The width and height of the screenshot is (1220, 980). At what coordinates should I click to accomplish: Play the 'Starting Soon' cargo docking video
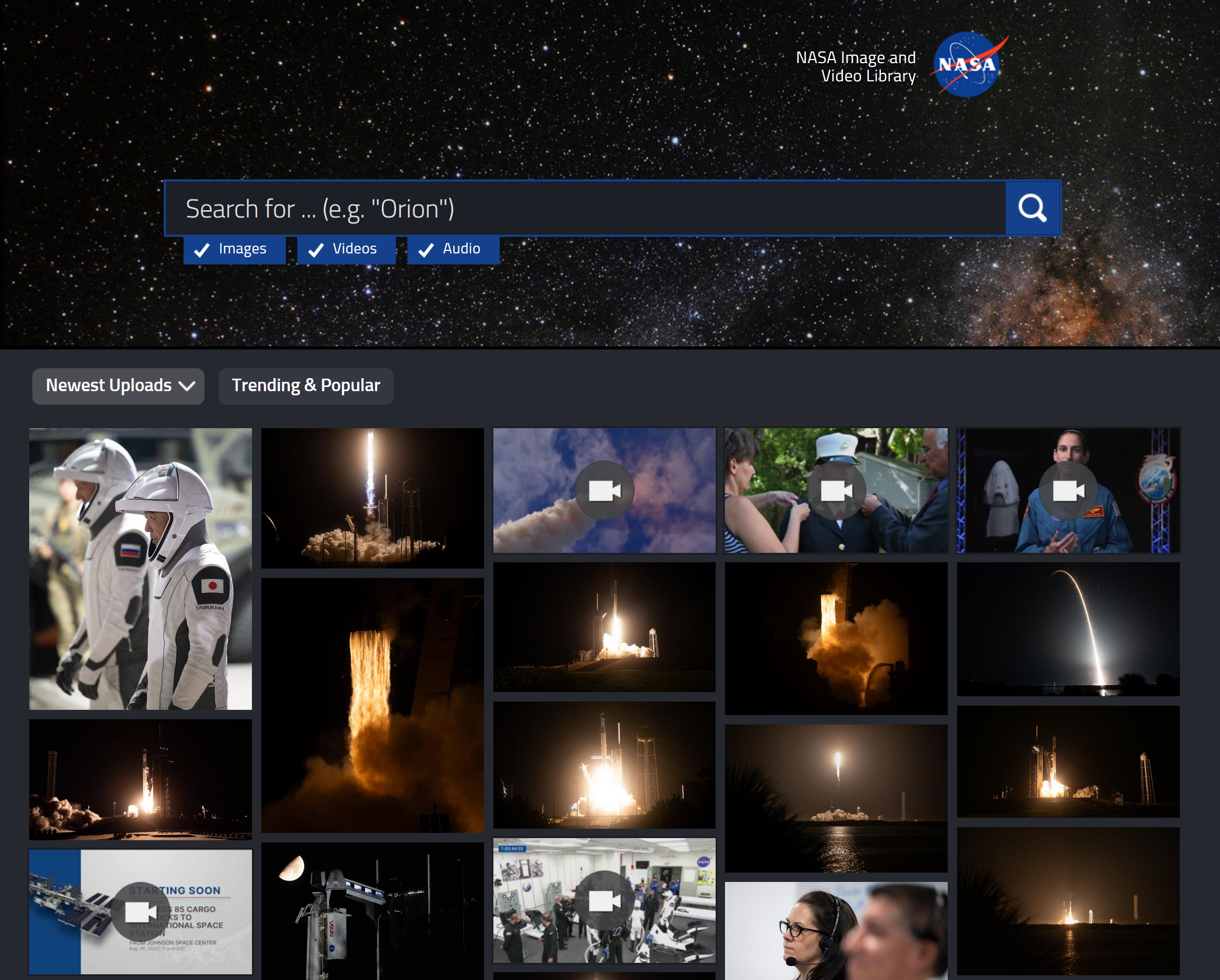click(x=140, y=912)
